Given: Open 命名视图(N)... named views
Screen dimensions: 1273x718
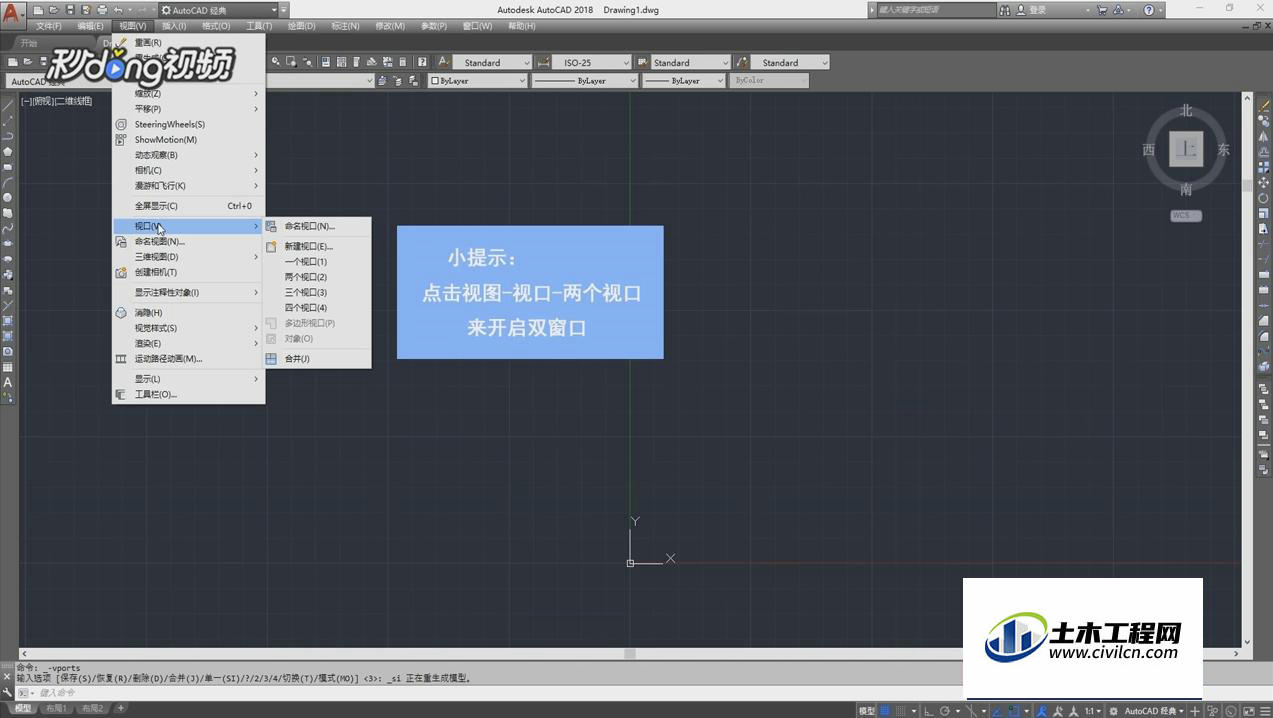Looking at the screenshot, I should click(x=188, y=241).
